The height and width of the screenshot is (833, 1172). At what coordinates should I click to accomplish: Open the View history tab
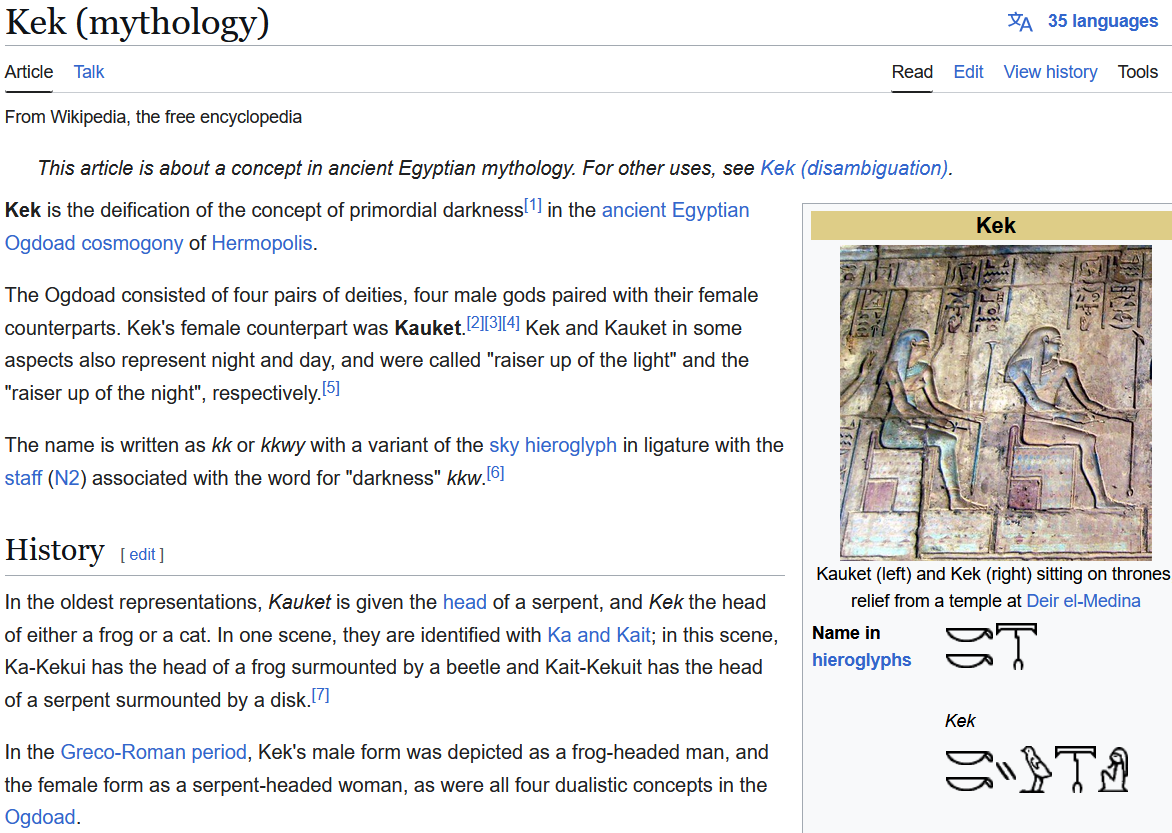tap(1050, 72)
